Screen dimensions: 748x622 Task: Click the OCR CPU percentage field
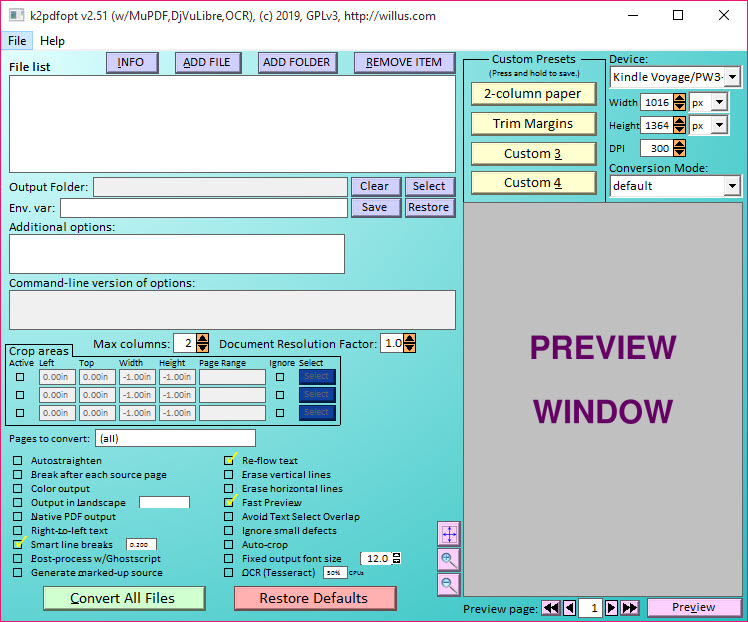335,572
